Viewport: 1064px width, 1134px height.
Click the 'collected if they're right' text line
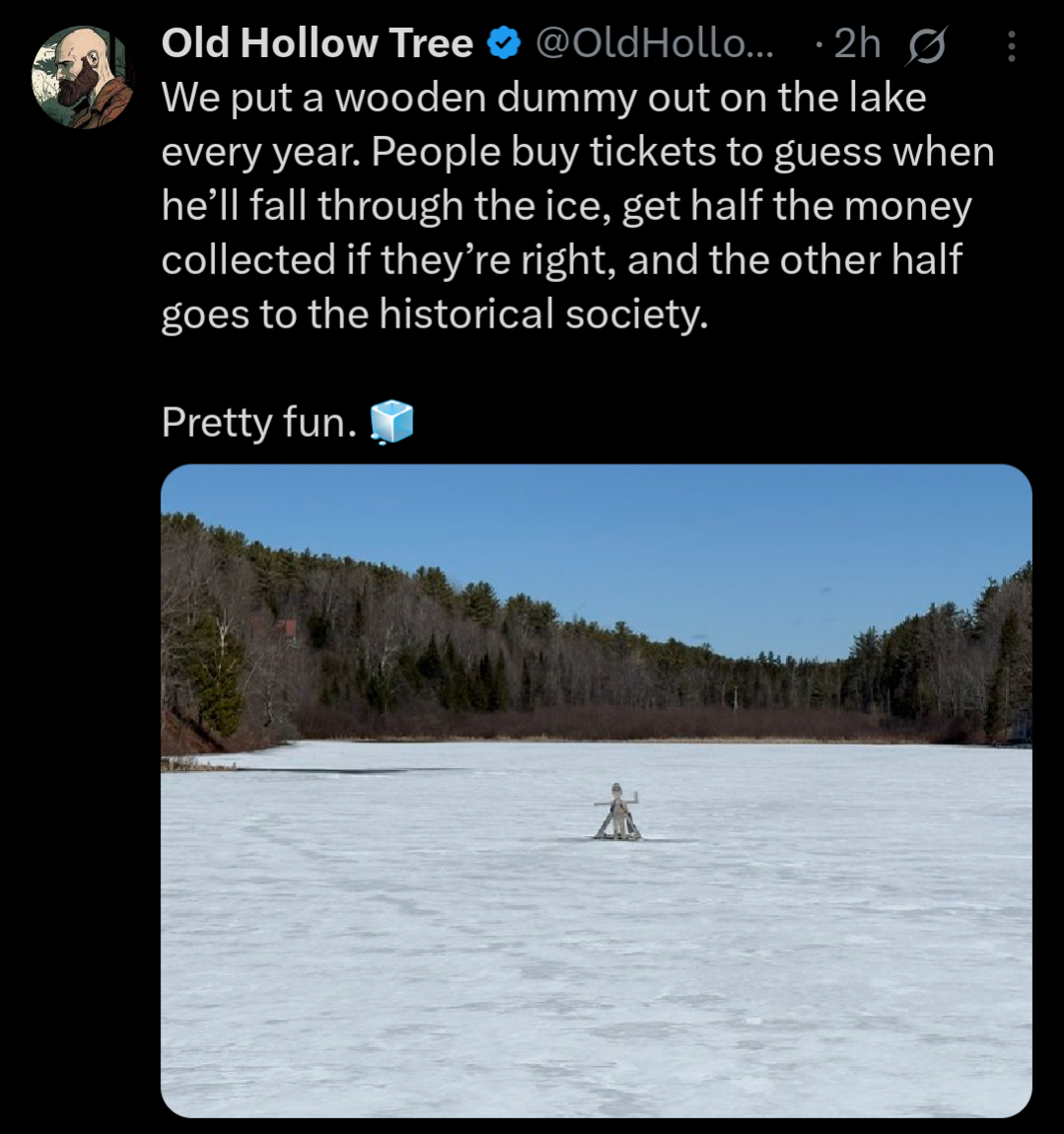point(560,260)
